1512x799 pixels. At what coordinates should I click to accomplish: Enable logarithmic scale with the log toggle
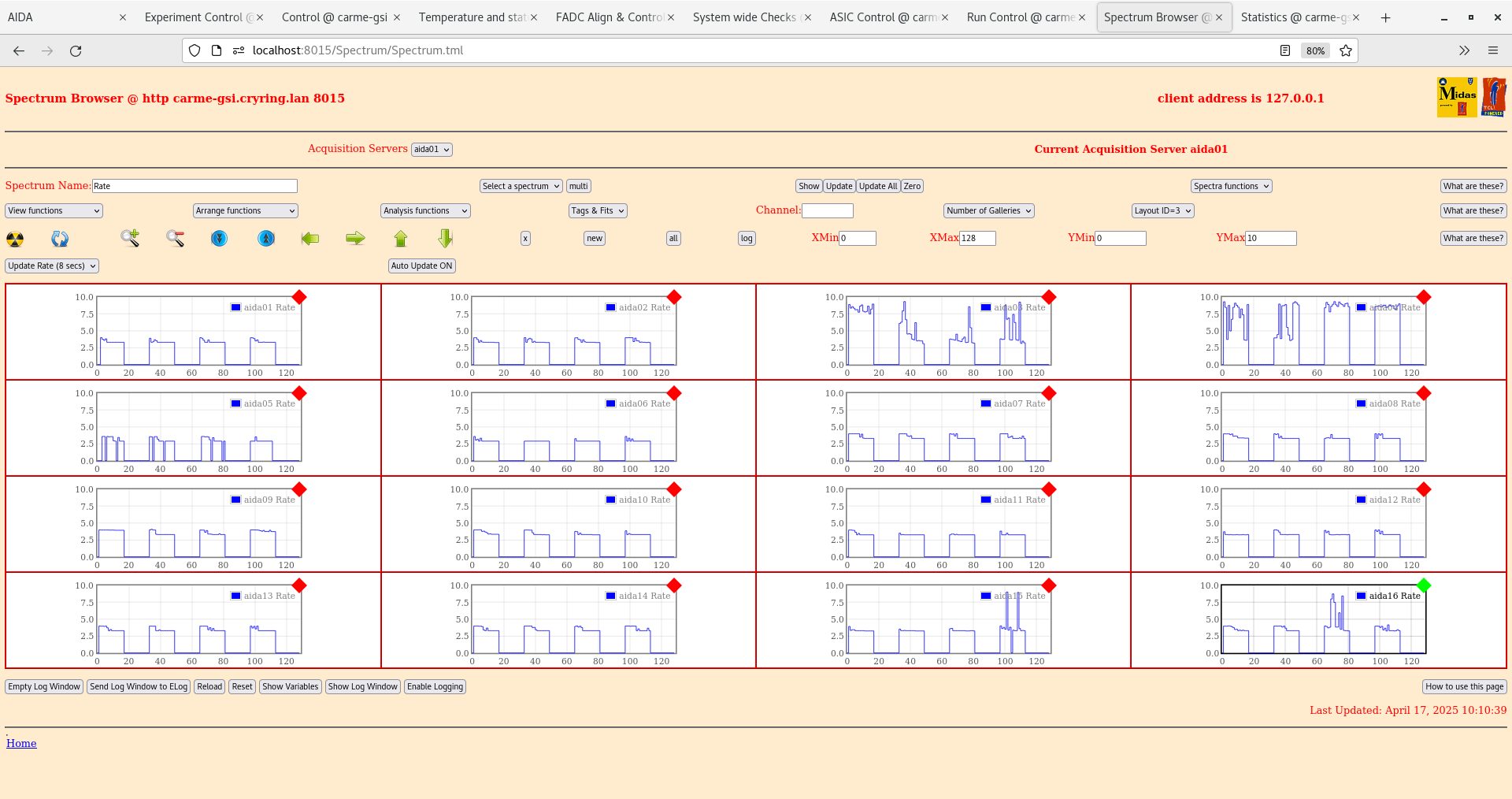tap(746, 238)
